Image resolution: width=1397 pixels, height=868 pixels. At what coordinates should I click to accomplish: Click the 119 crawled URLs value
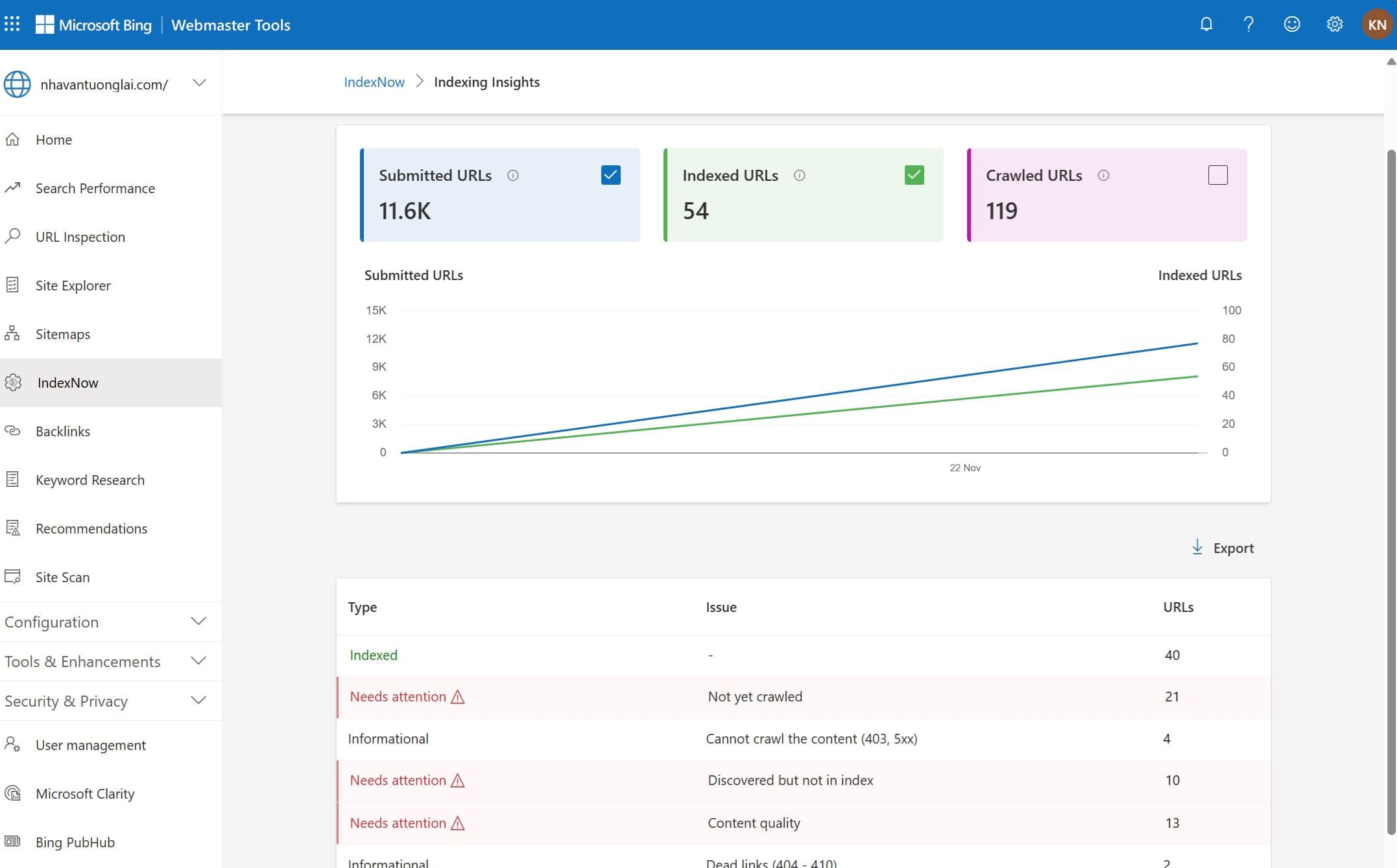point(1001,211)
